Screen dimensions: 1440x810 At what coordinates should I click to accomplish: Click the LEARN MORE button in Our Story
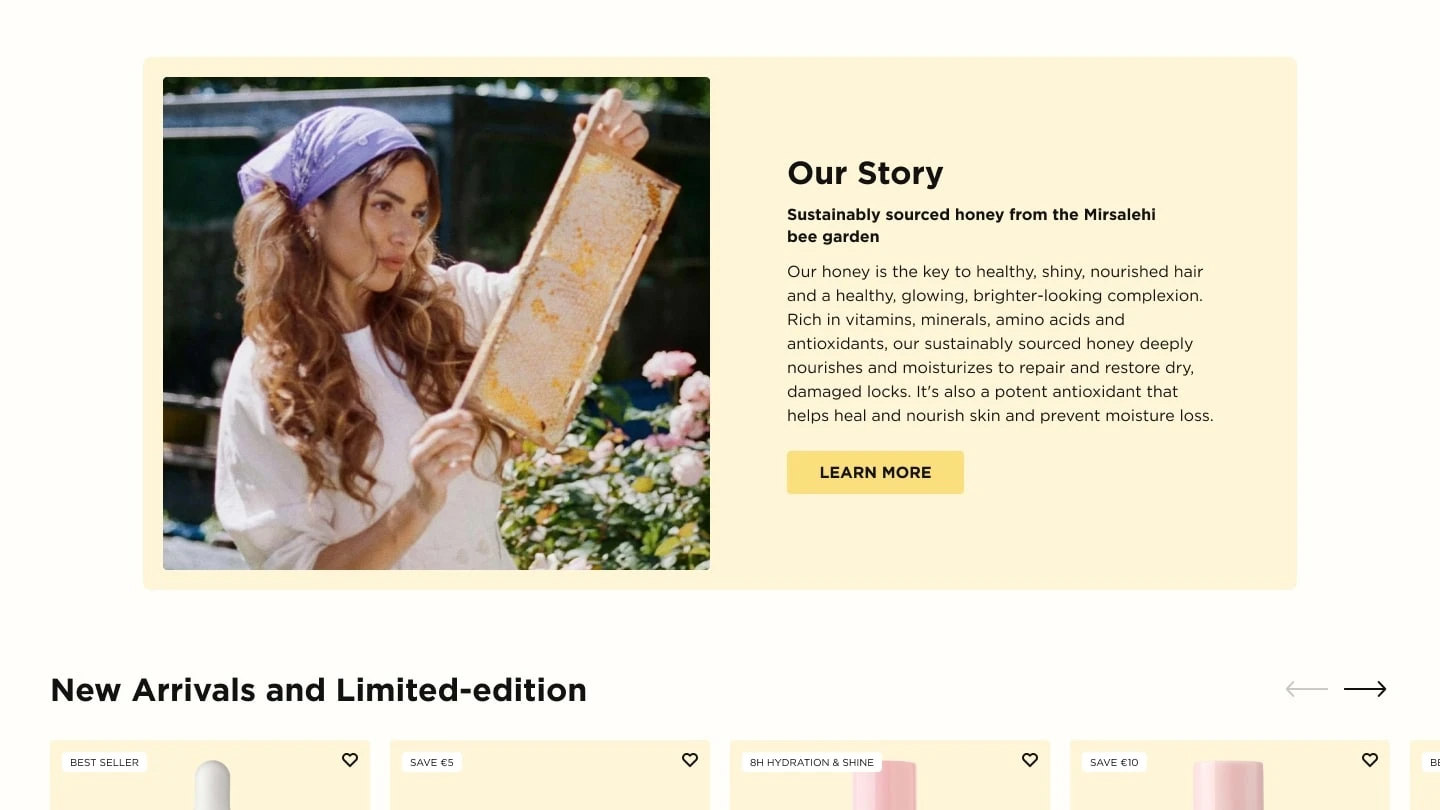click(x=875, y=472)
